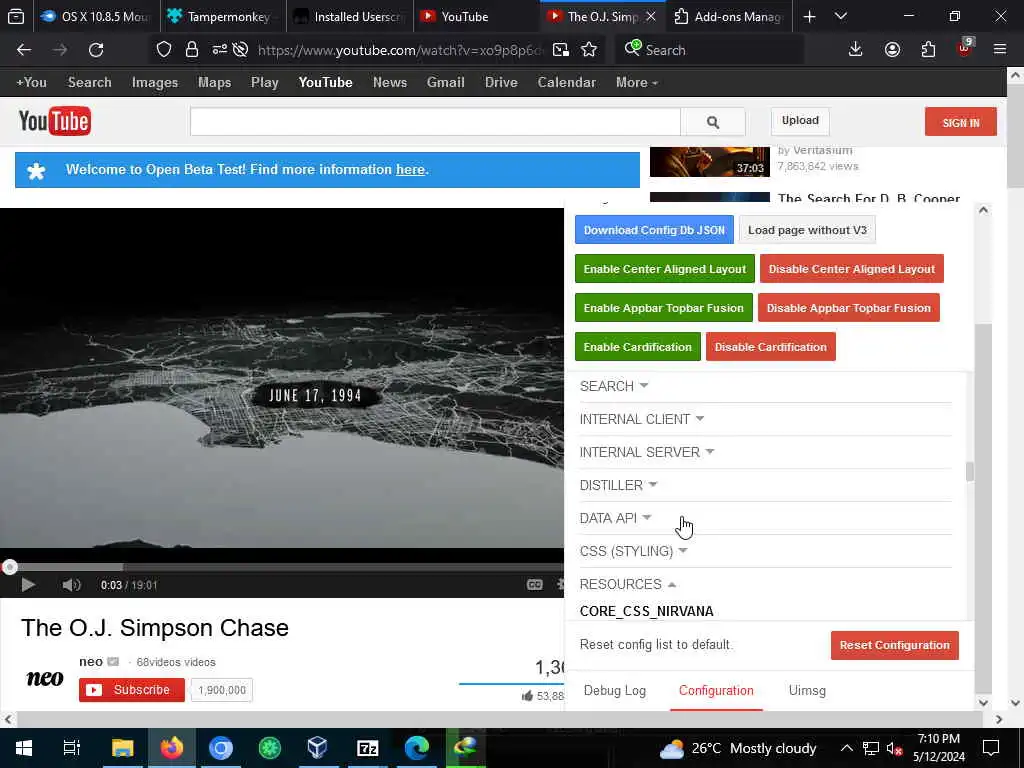Viewport: 1024px width, 768px height.
Task: Open Microsoft Edge from the taskbar
Action: pyautogui.click(x=417, y=748)
